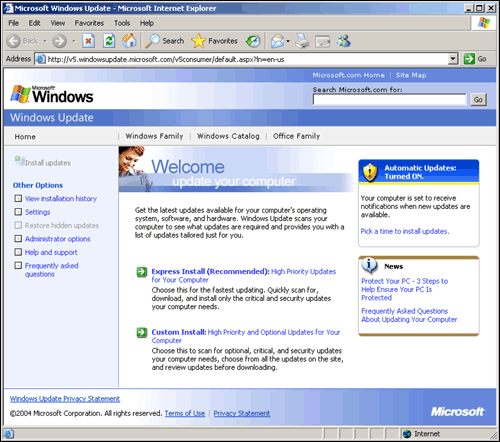Image resolution: width=500 pixels, height=442 pixels.
Task: Expand the Help and support box icon
Action: pos(18,252)
